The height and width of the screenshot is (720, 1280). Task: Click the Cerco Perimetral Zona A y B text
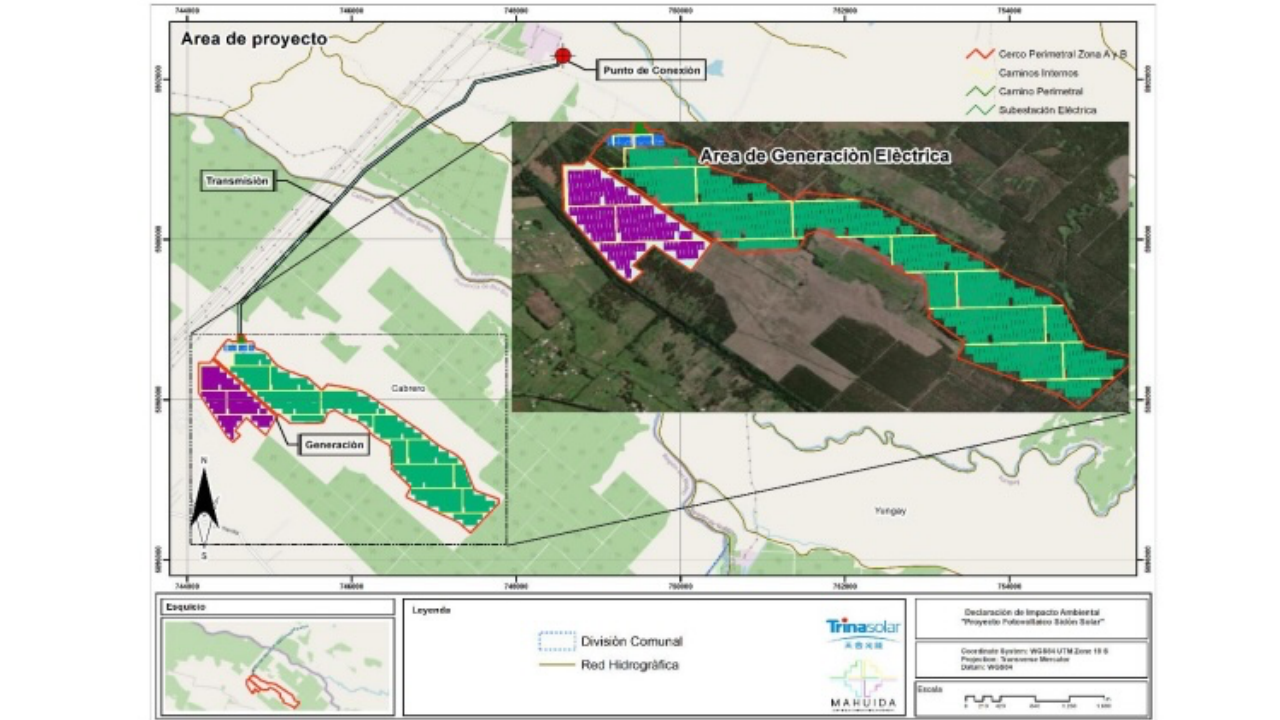coord(1063,53)
